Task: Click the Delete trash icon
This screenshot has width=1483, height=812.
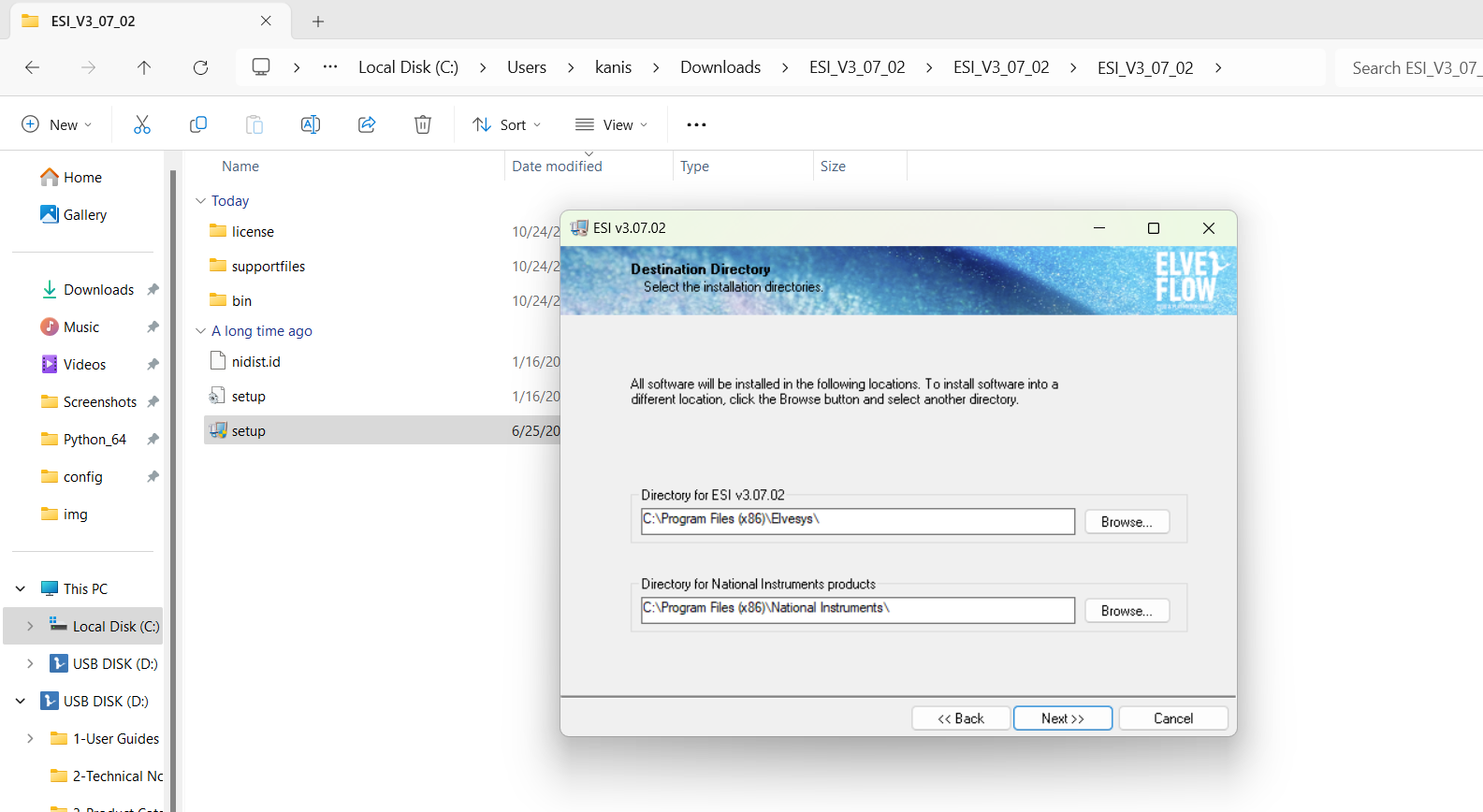Action: click(423, 124)
